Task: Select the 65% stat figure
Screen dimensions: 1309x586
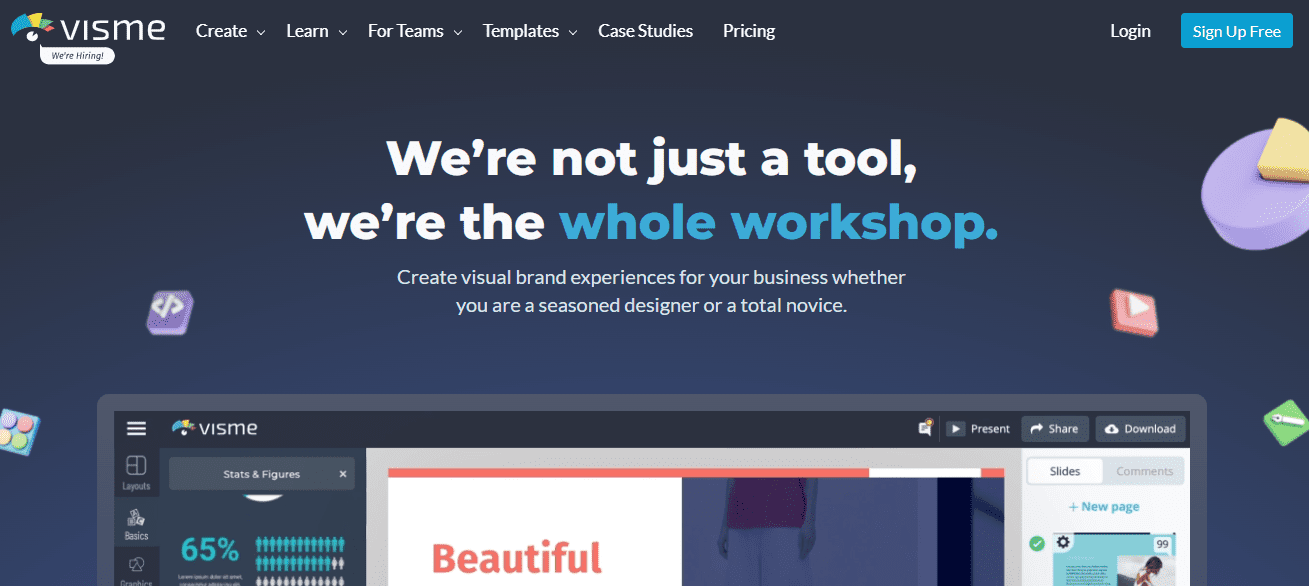Action: tap(210, 549)
